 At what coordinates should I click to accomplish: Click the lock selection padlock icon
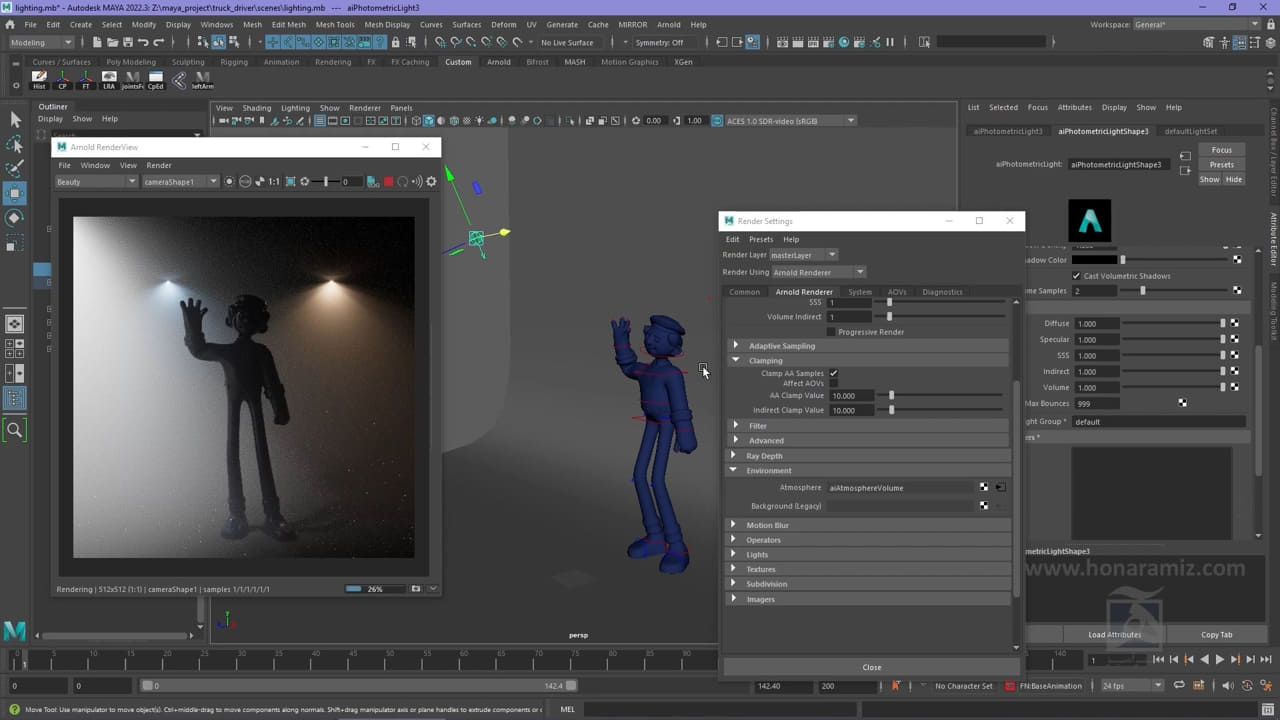point(396,42)
